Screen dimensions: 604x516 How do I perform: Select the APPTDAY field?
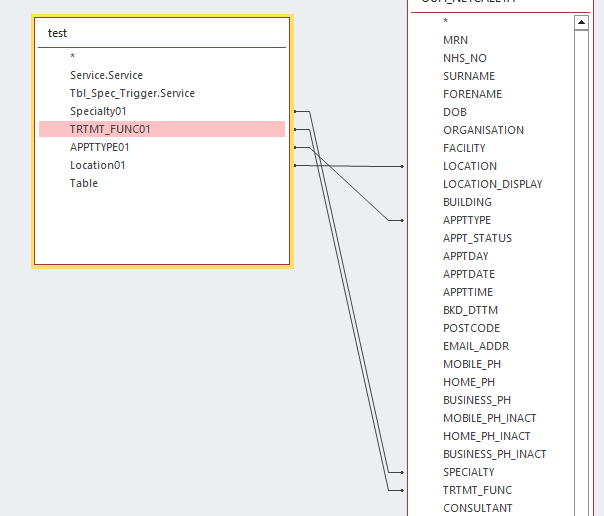pos(466,256)
